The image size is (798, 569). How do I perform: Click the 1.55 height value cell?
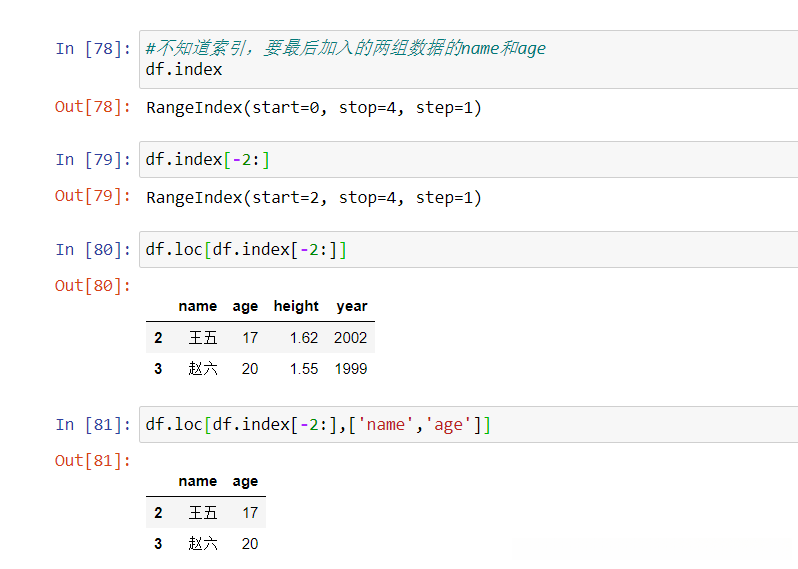coord(303,369)
